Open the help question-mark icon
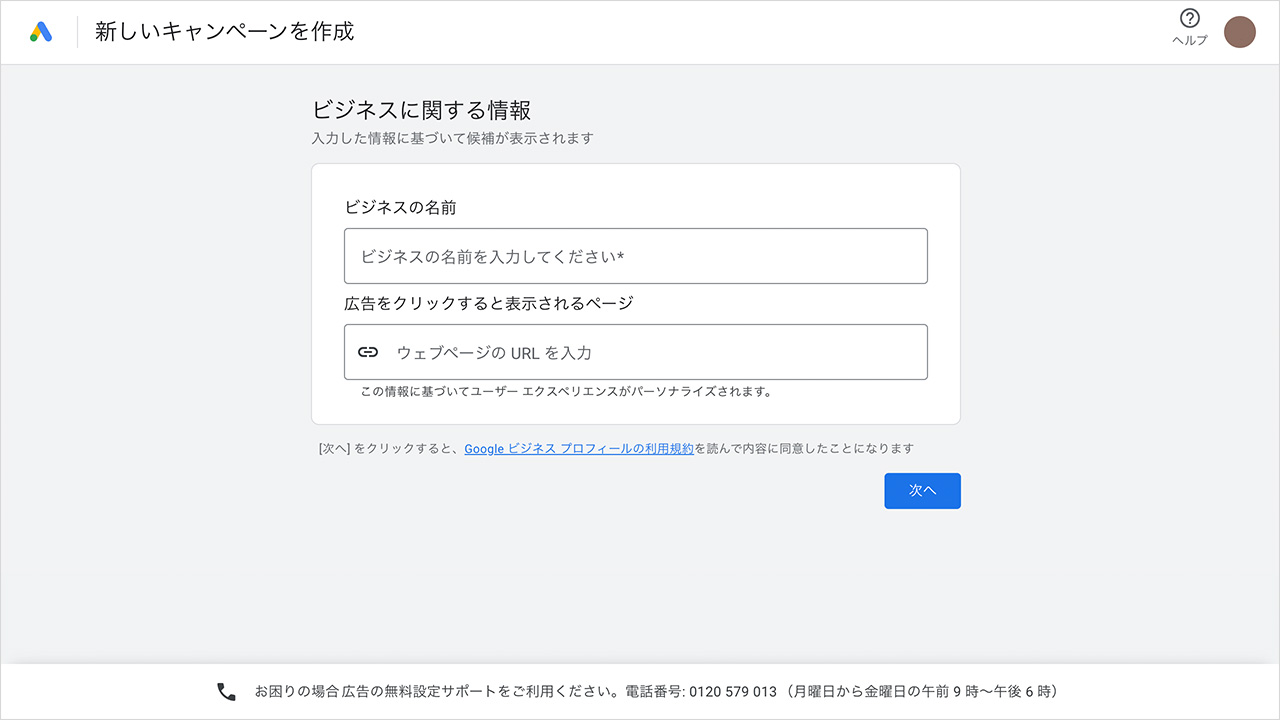This screenshot has width=1280, height=720. tap(1189, 18)
